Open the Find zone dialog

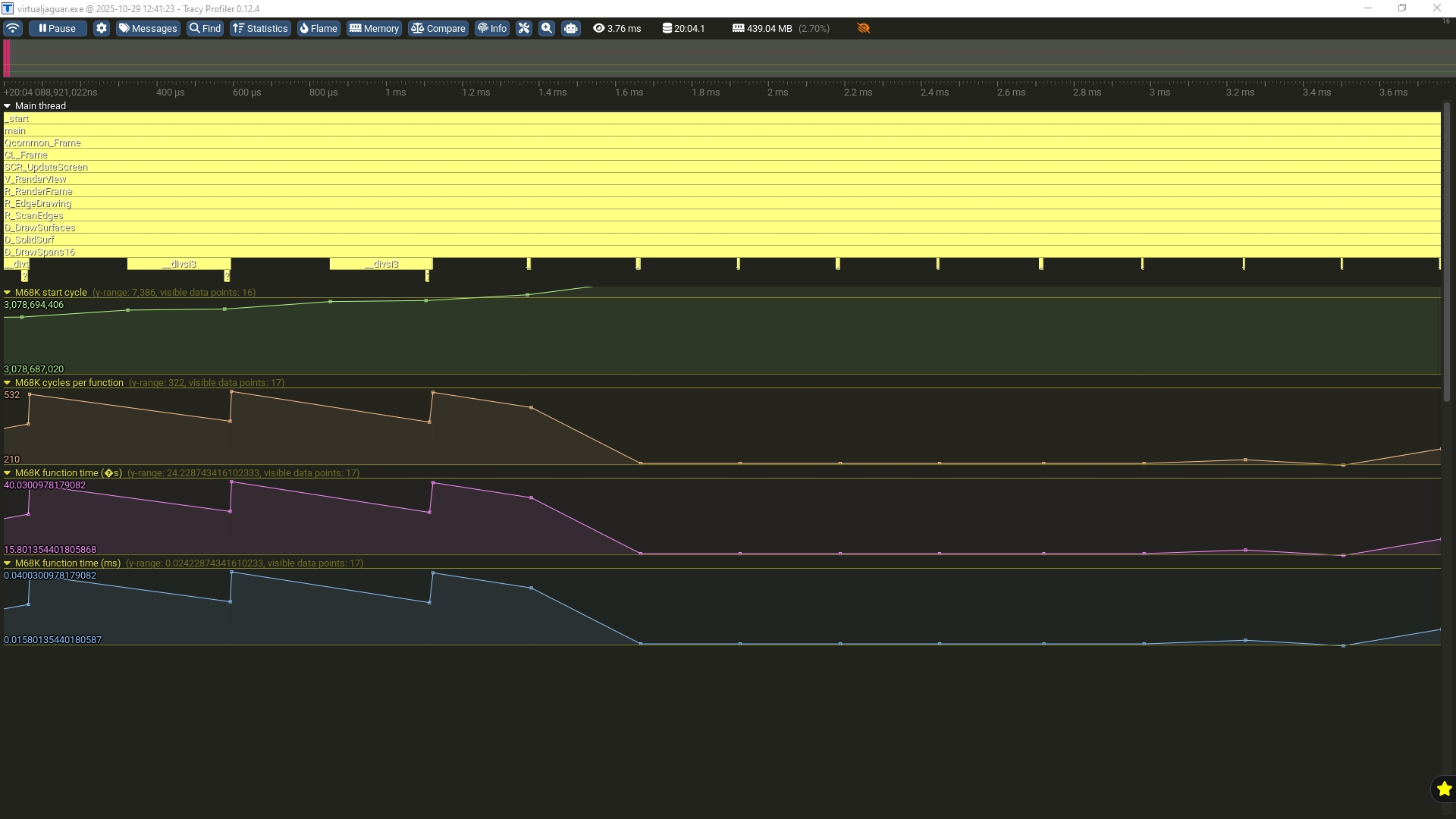point(205,28)
